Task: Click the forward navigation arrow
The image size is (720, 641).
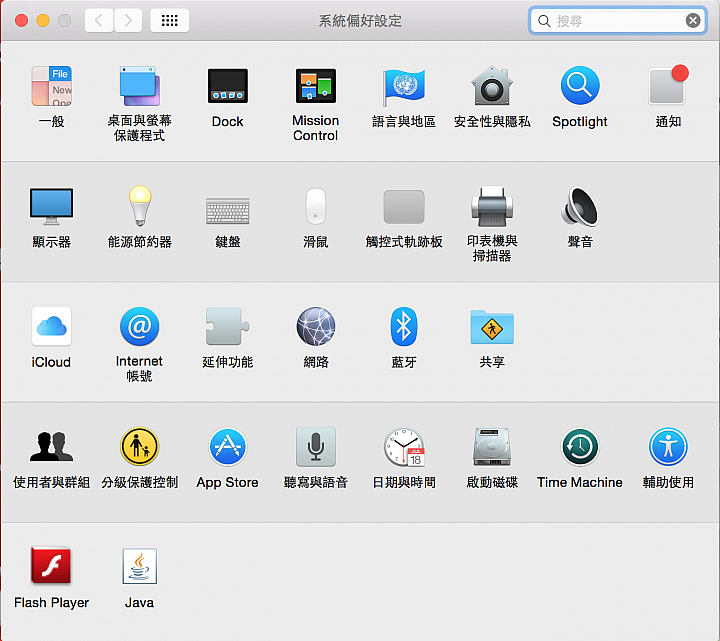Action: tap(128, 20)
